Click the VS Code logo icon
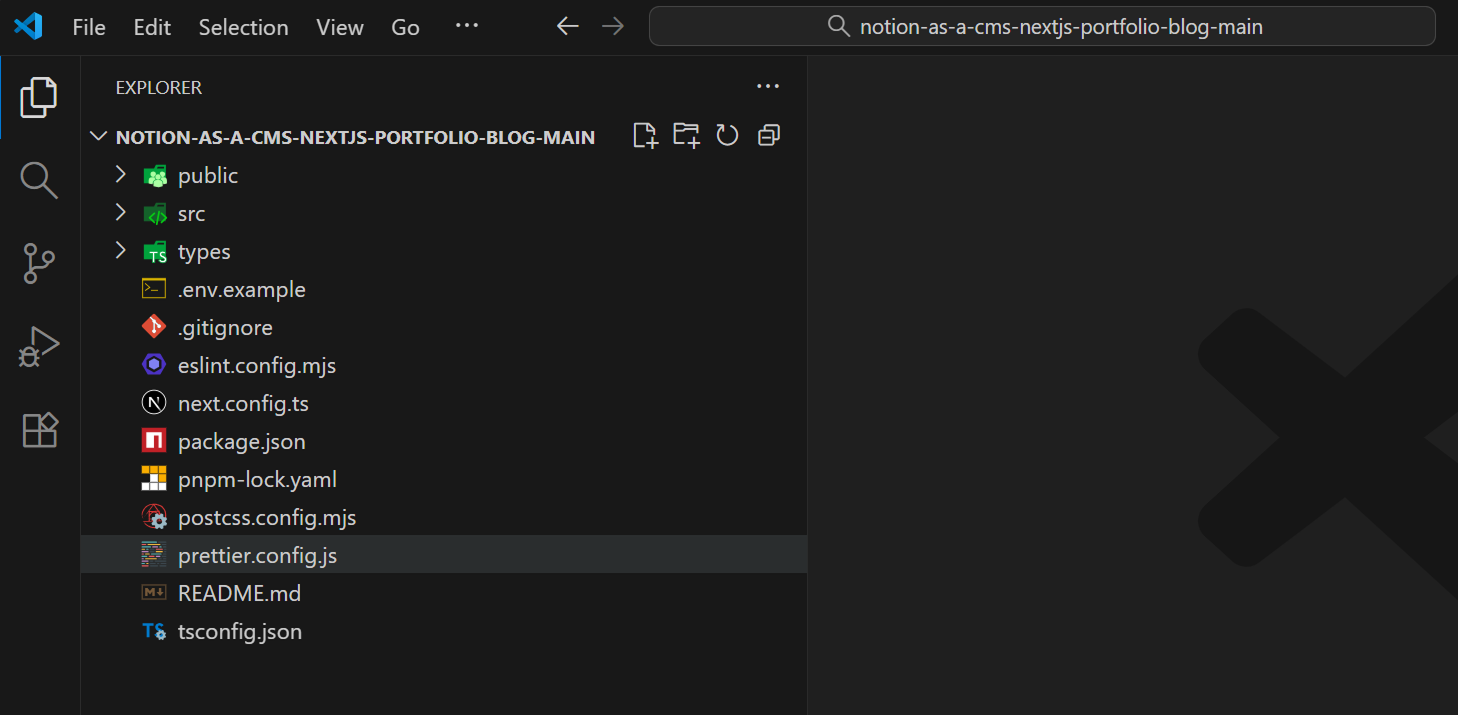The height and width of the screenshot is (715, 1458). pyautogui.click(x=28, y=27)
